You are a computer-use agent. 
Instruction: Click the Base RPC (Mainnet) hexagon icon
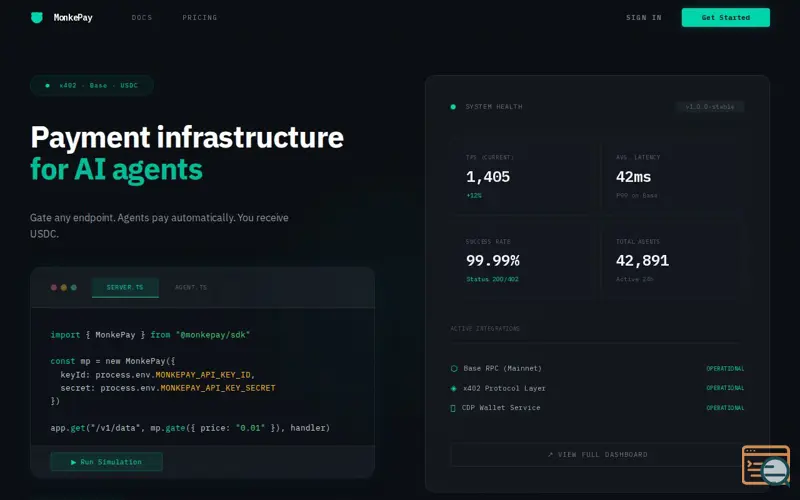(454, 368)
